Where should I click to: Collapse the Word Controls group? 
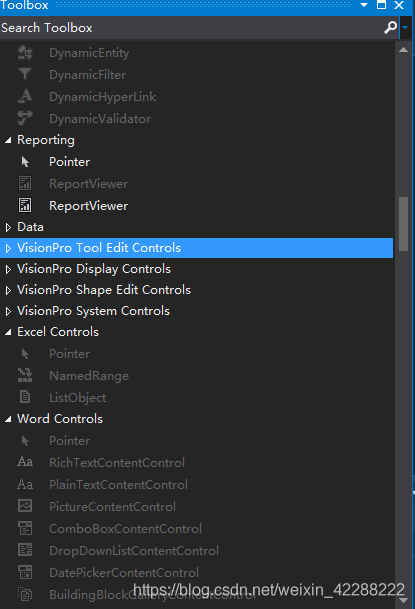[x=8, y=419]
